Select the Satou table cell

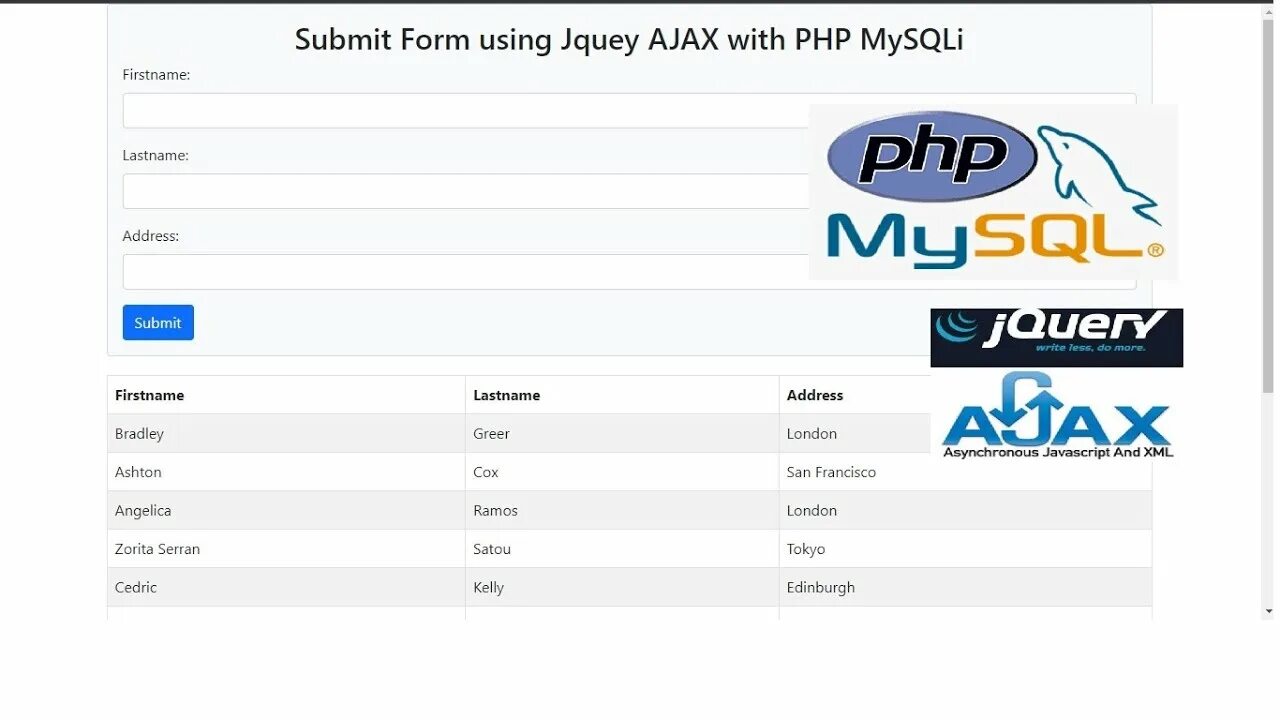coord(622,549)
